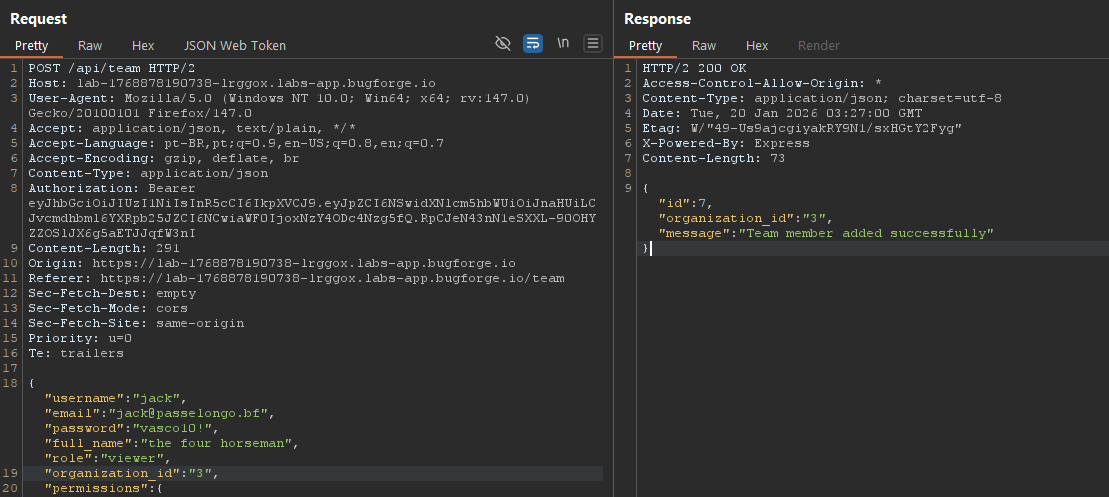Click the JWT token string in Authorization
Image resolution: width=1109 pixels, height=497 pixels.
tap(312, 218)
